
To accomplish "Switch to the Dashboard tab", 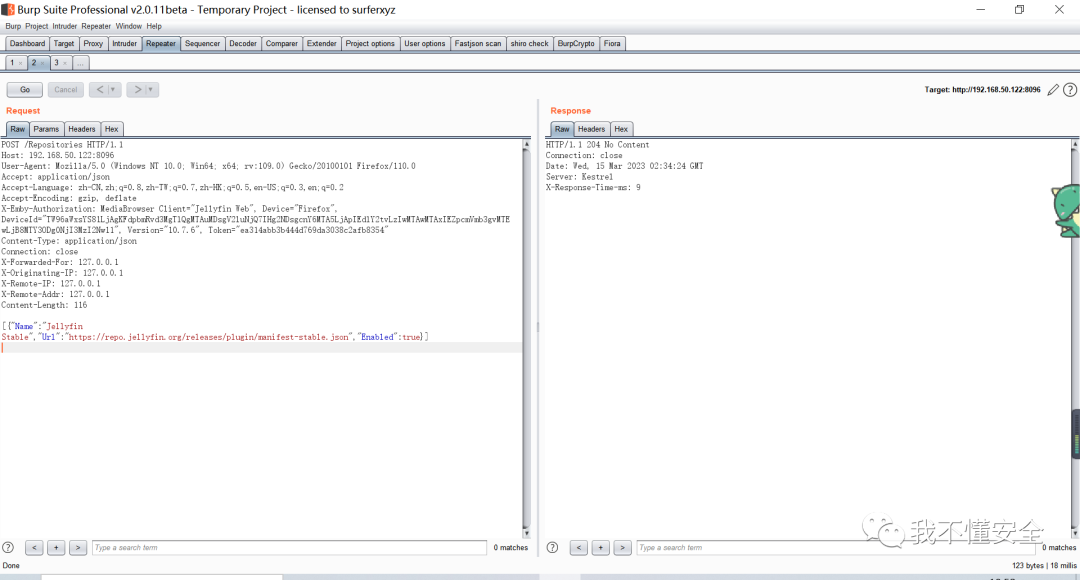I will 28,43.
